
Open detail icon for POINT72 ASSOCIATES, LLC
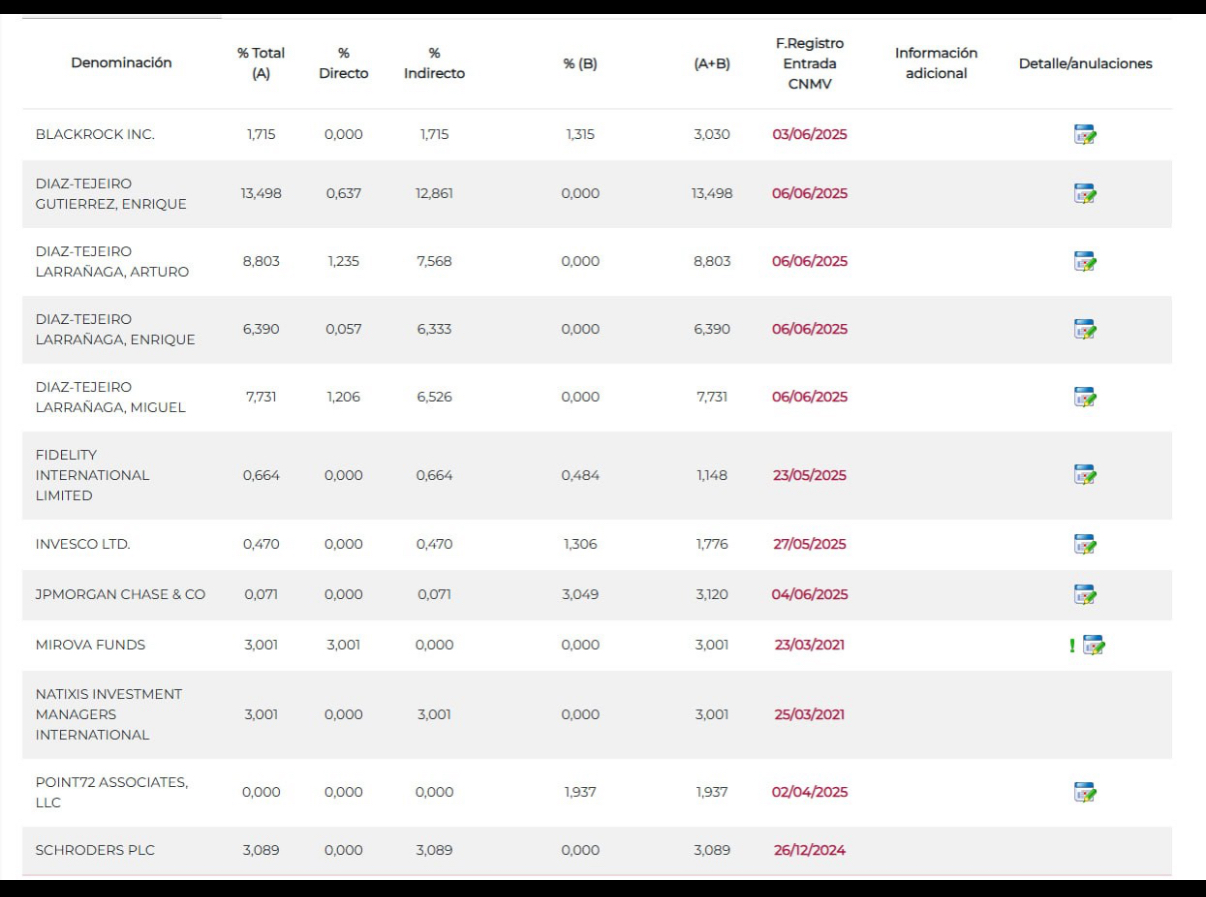click(x=1085, y=792)
